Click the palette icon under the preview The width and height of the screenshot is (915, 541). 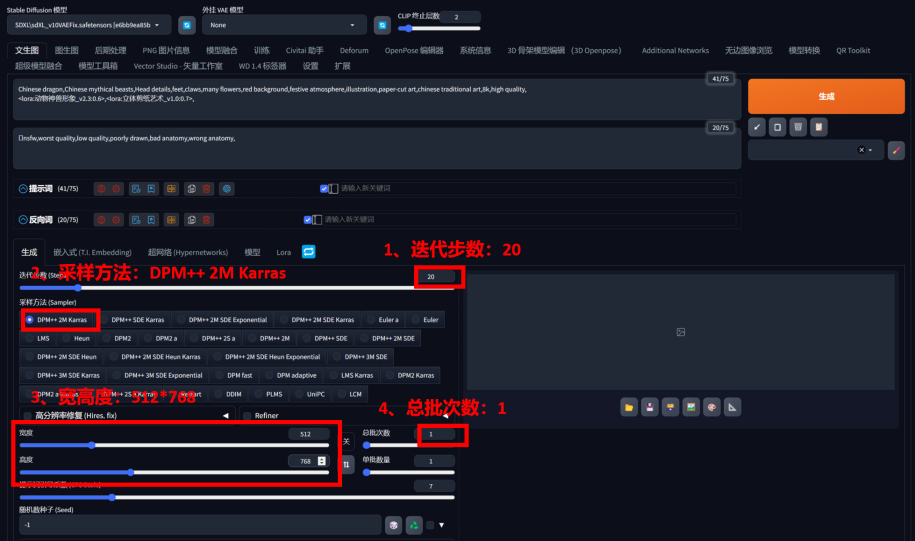click(711, 407)
